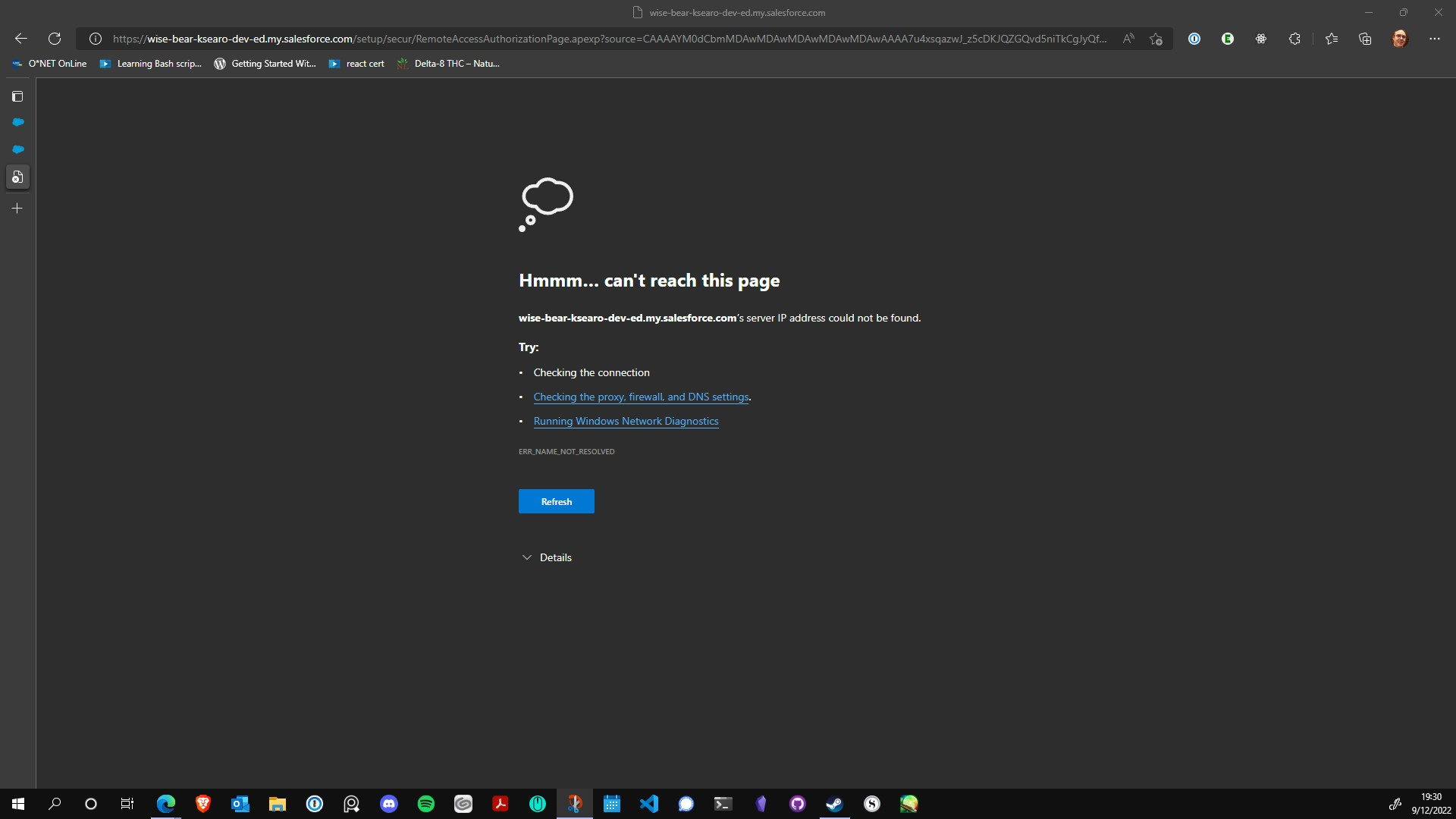
Task: Expand the Details section
Action: click(x=547, y=557)
